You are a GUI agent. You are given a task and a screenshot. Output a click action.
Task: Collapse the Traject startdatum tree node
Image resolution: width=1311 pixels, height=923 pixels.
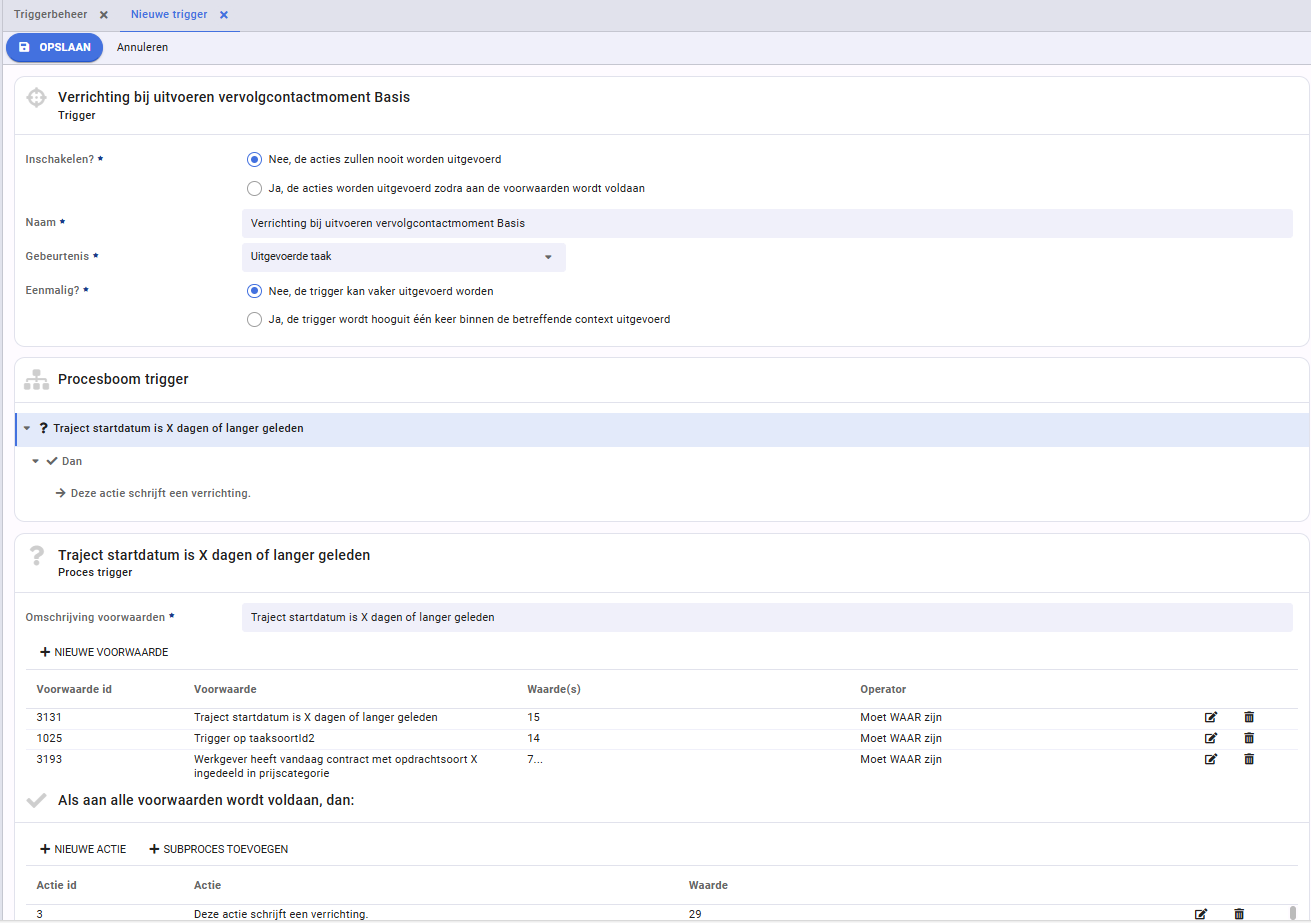(x=27, y=428)
